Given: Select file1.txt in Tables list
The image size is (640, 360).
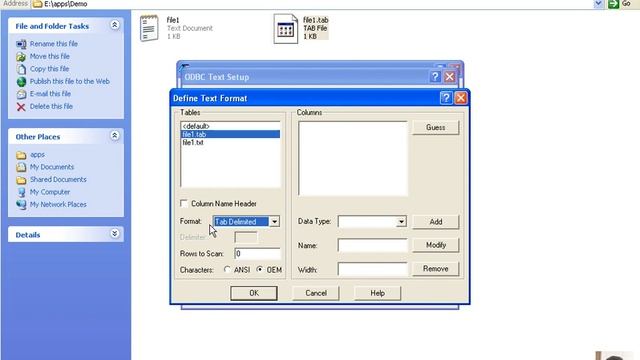Looking at the screenshot, I should click(230, 142).
